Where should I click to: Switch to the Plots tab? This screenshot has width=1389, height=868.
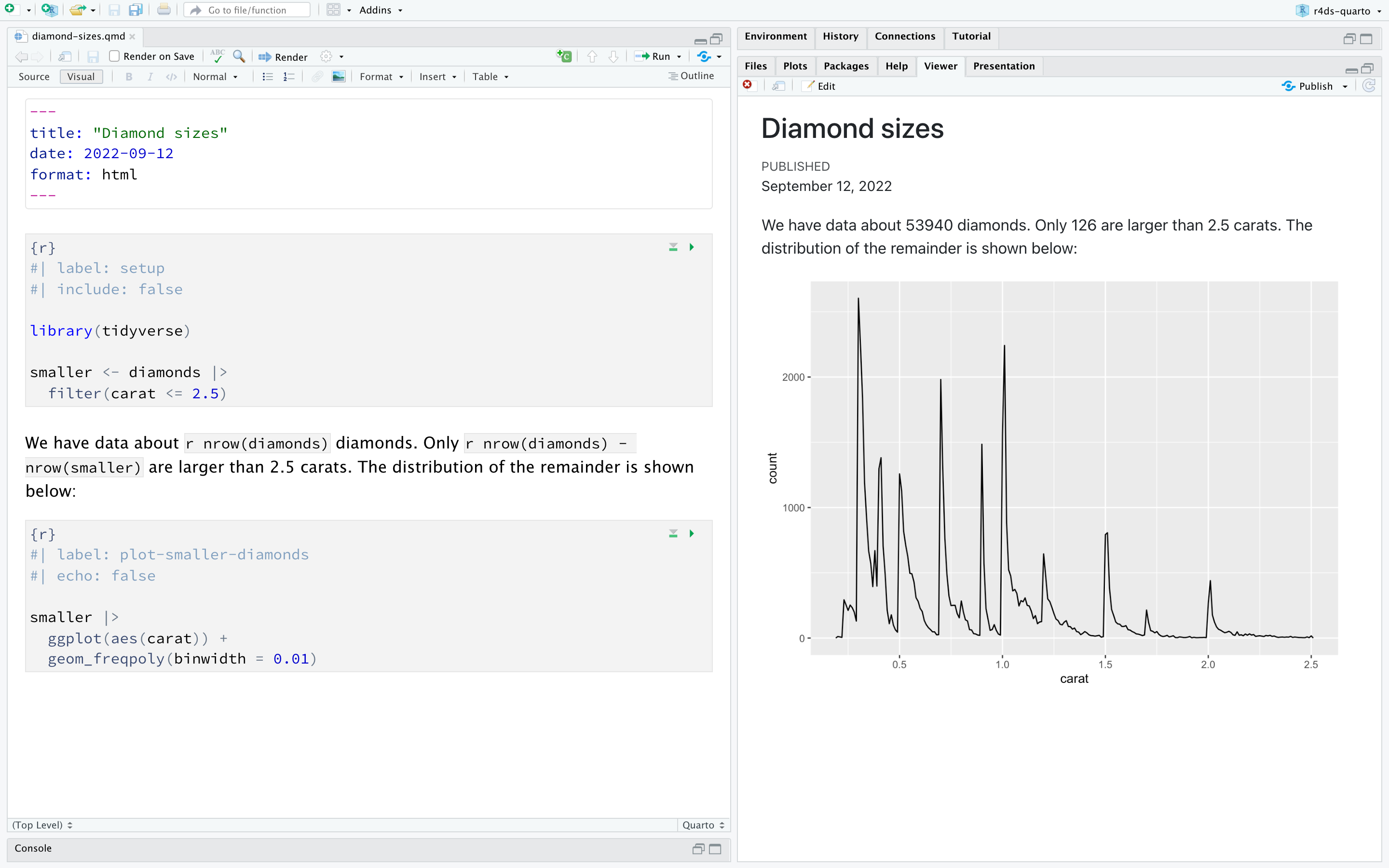(796, 65)
